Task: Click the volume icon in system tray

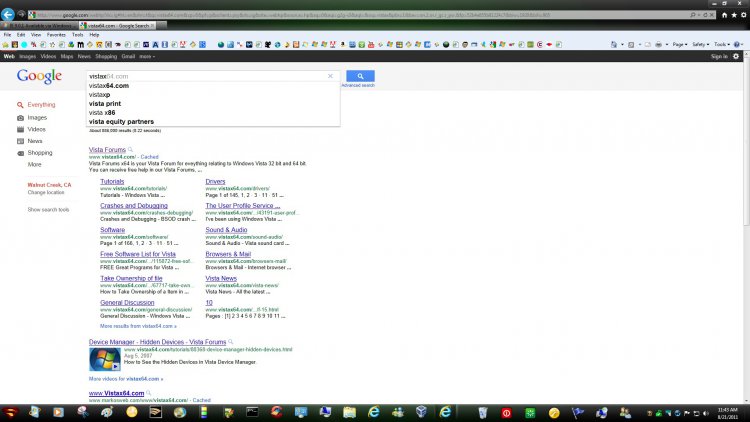Action: point(706,413)
